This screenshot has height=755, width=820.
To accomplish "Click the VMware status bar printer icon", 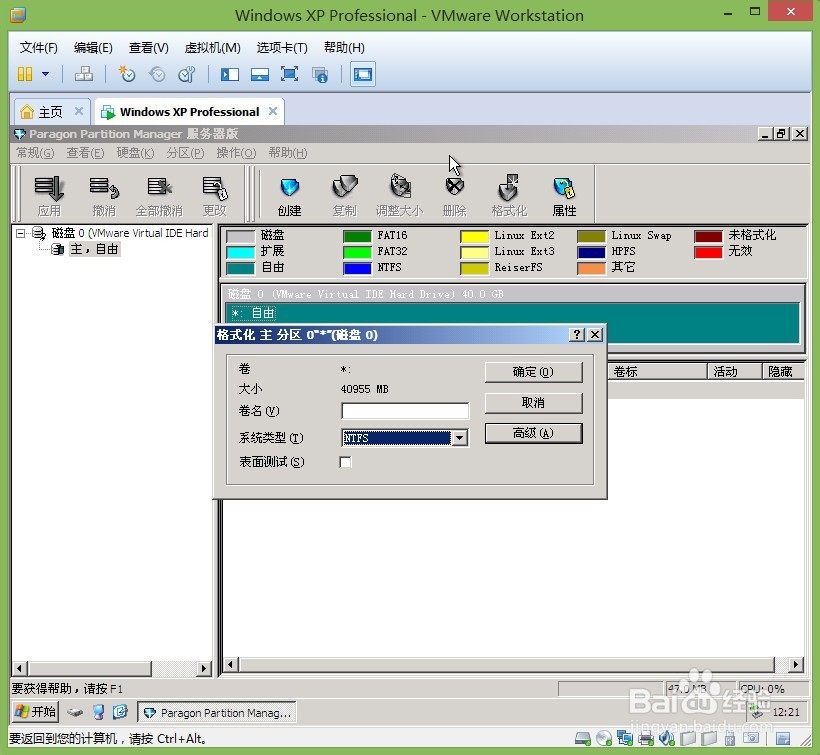I will (646, 739).
